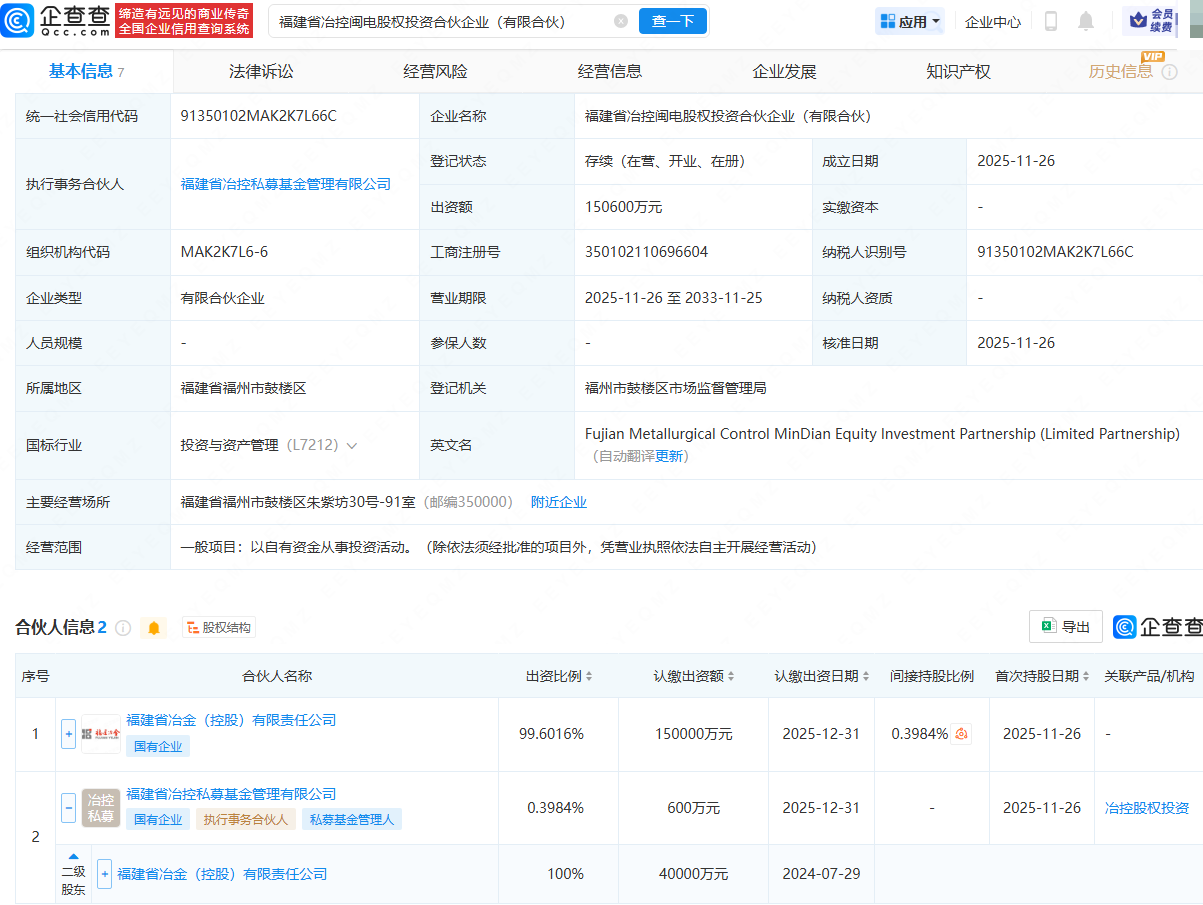The width and height of the screenshot is (1203, 905).
Task: Expand the L7212 industry code chevron
Action: pos(352,444)
